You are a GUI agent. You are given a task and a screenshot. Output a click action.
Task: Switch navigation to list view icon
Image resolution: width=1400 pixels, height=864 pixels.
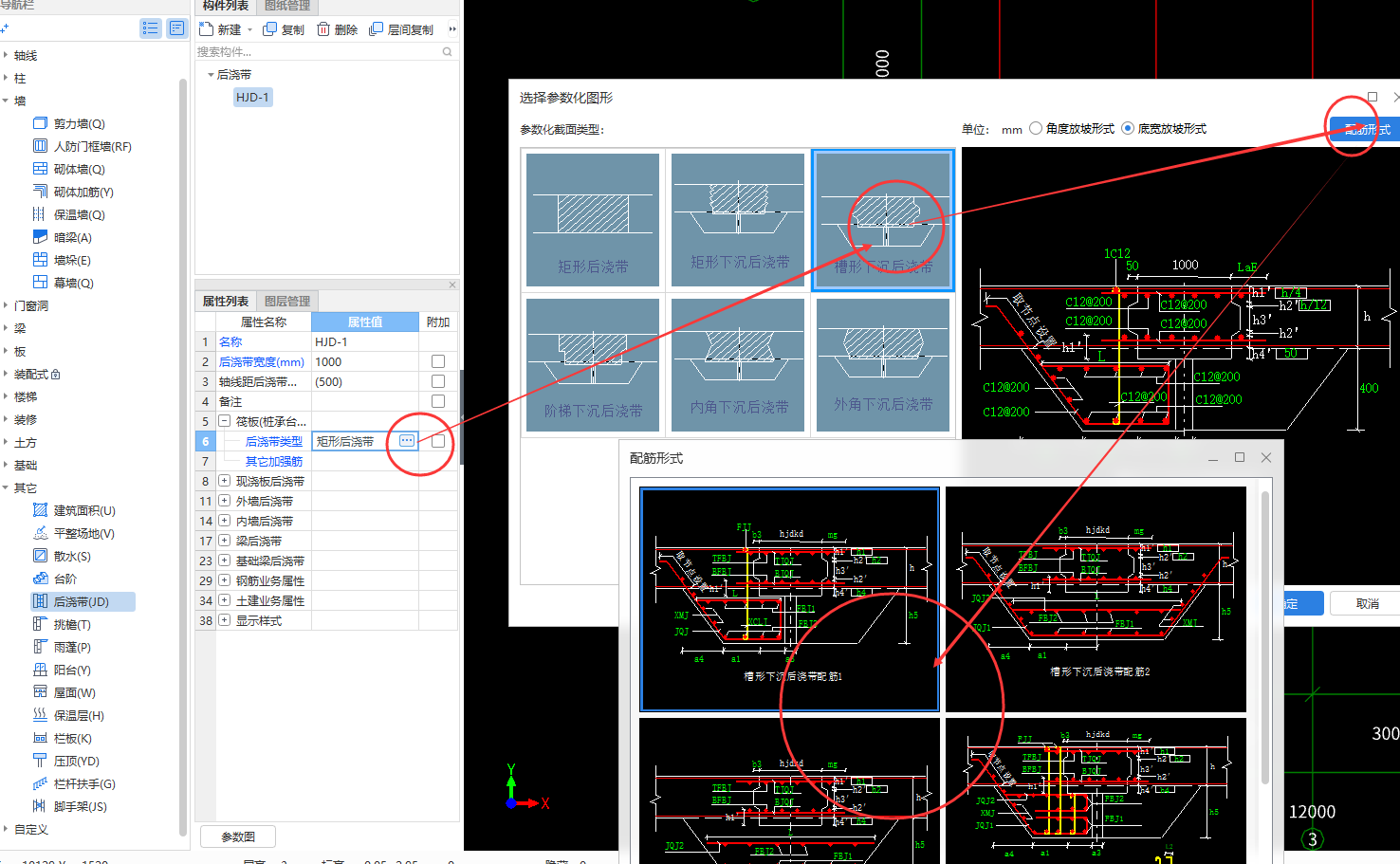click(151, 28)
